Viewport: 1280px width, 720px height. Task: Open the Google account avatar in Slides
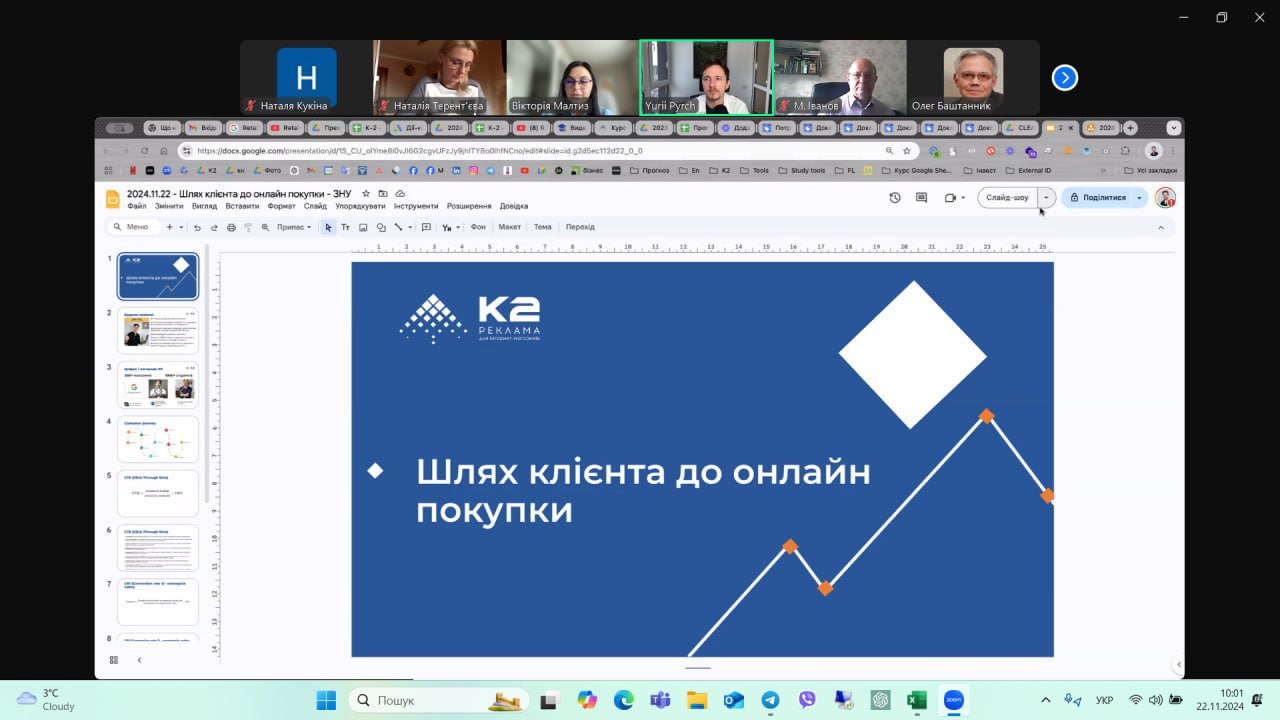tap(1165, 198)
